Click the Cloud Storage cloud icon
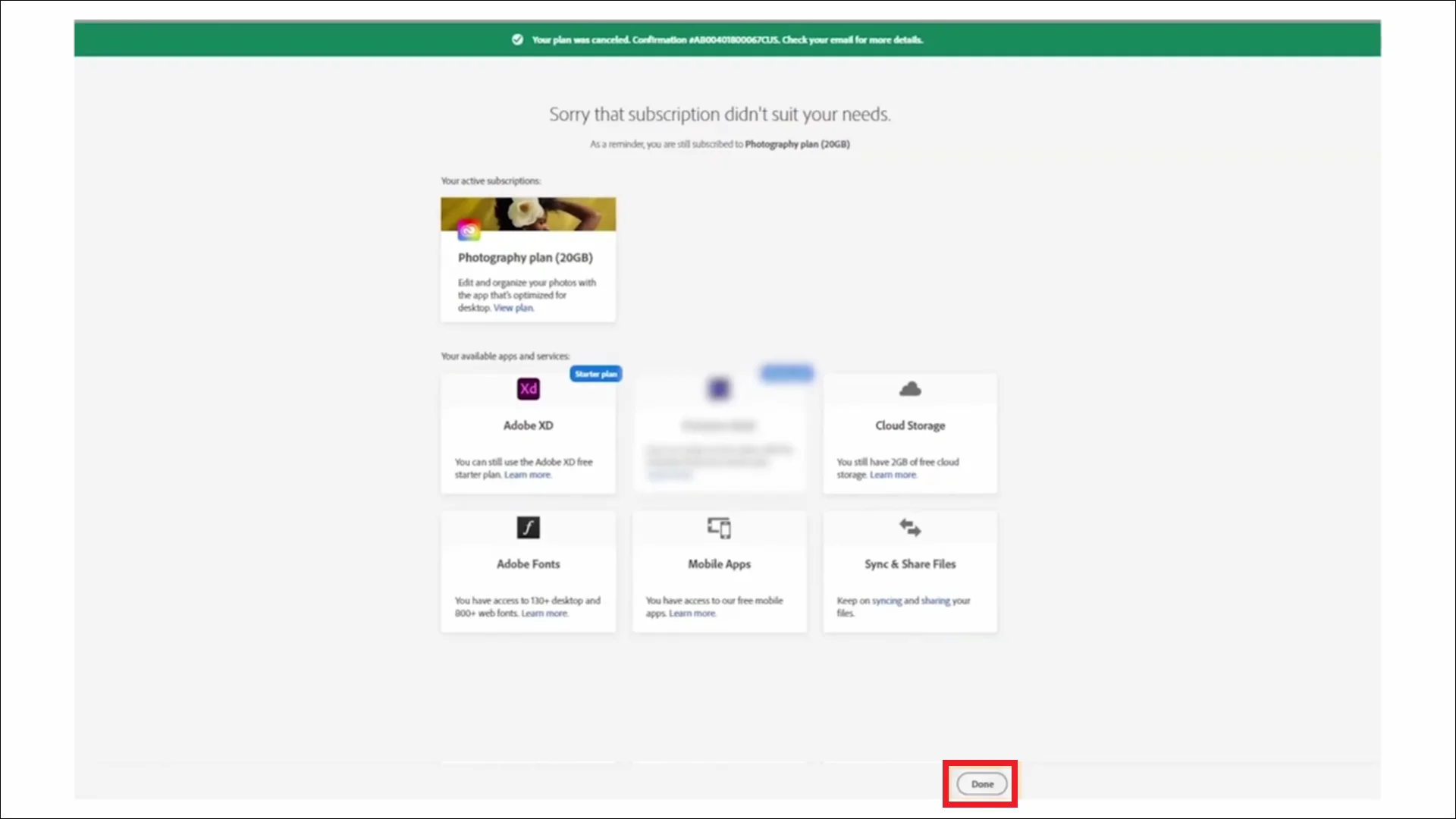The image size is (1456, 819). [910, 389]
